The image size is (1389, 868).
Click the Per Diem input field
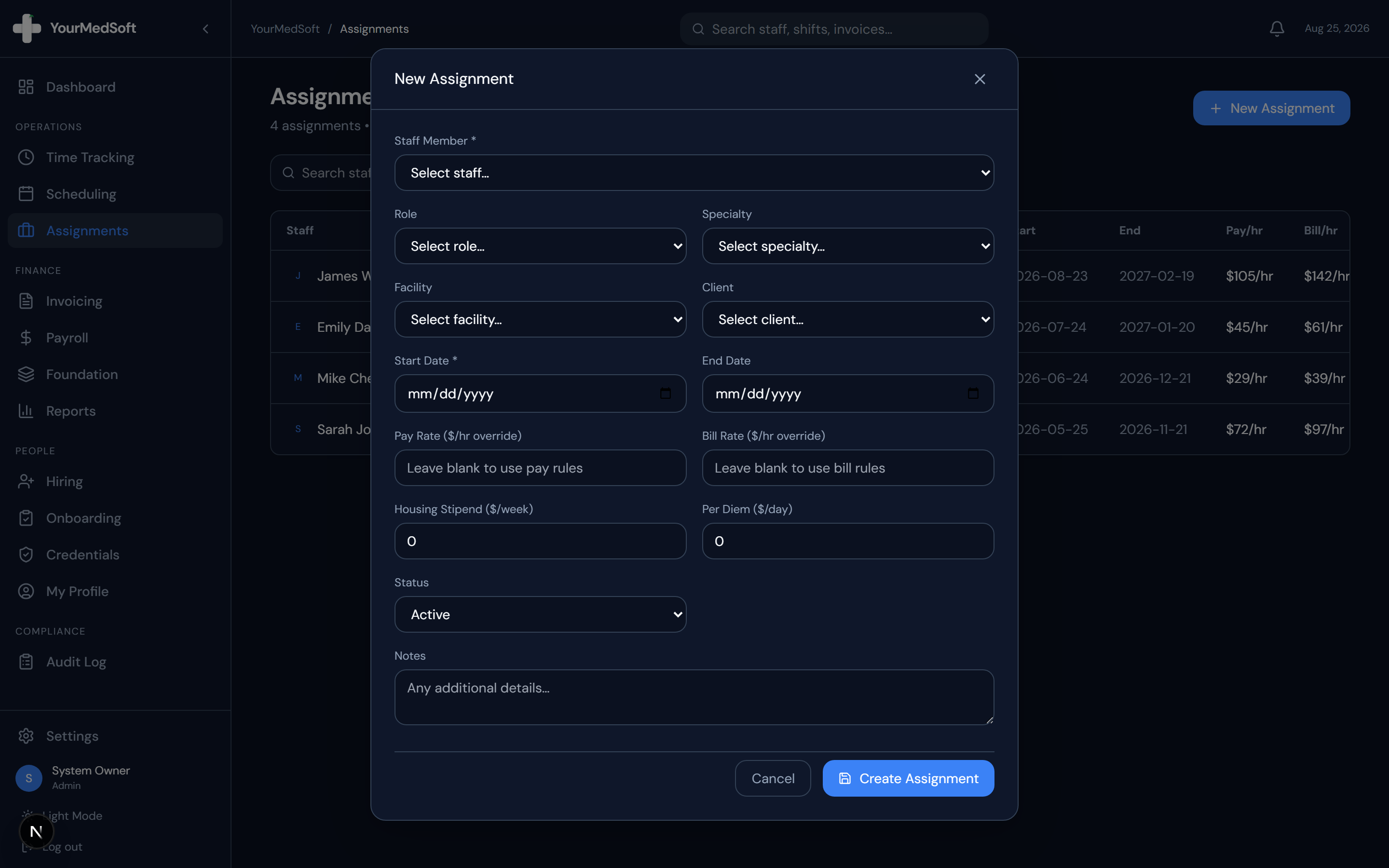point(848,541)
